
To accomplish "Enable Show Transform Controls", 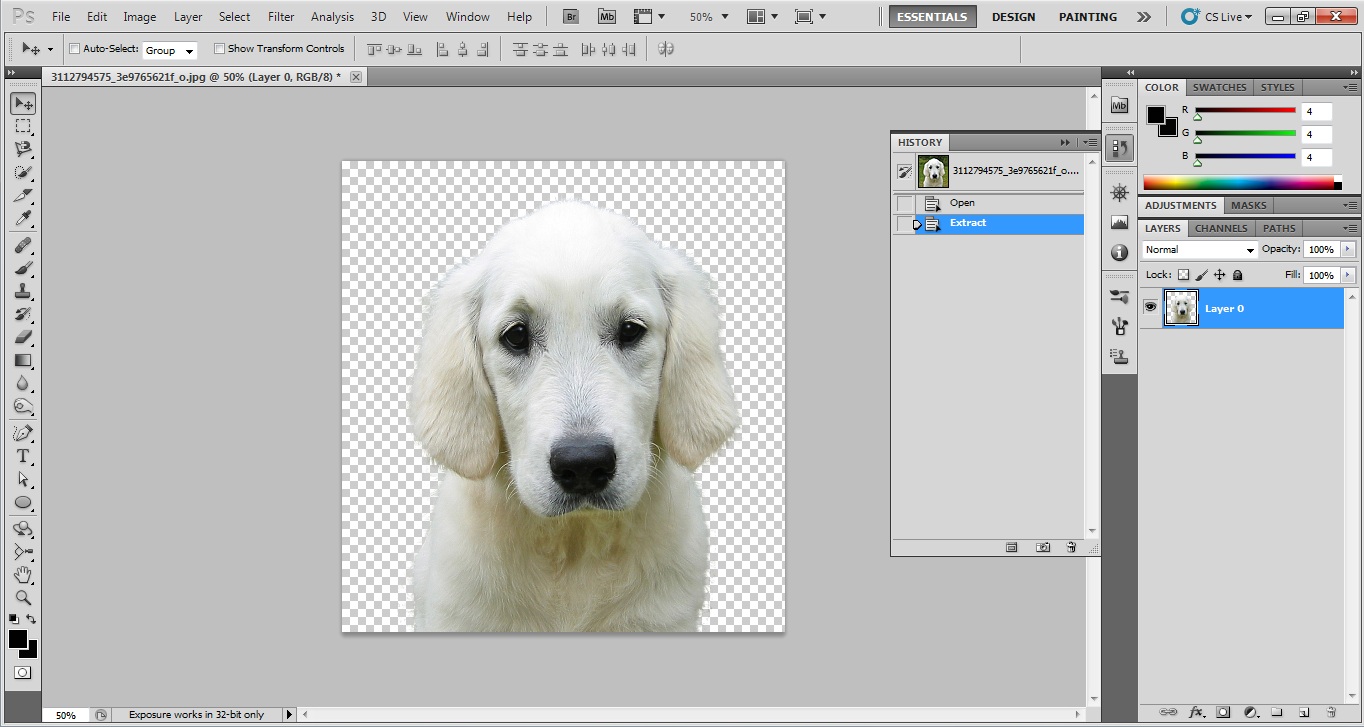I will (x=219, y=48).
